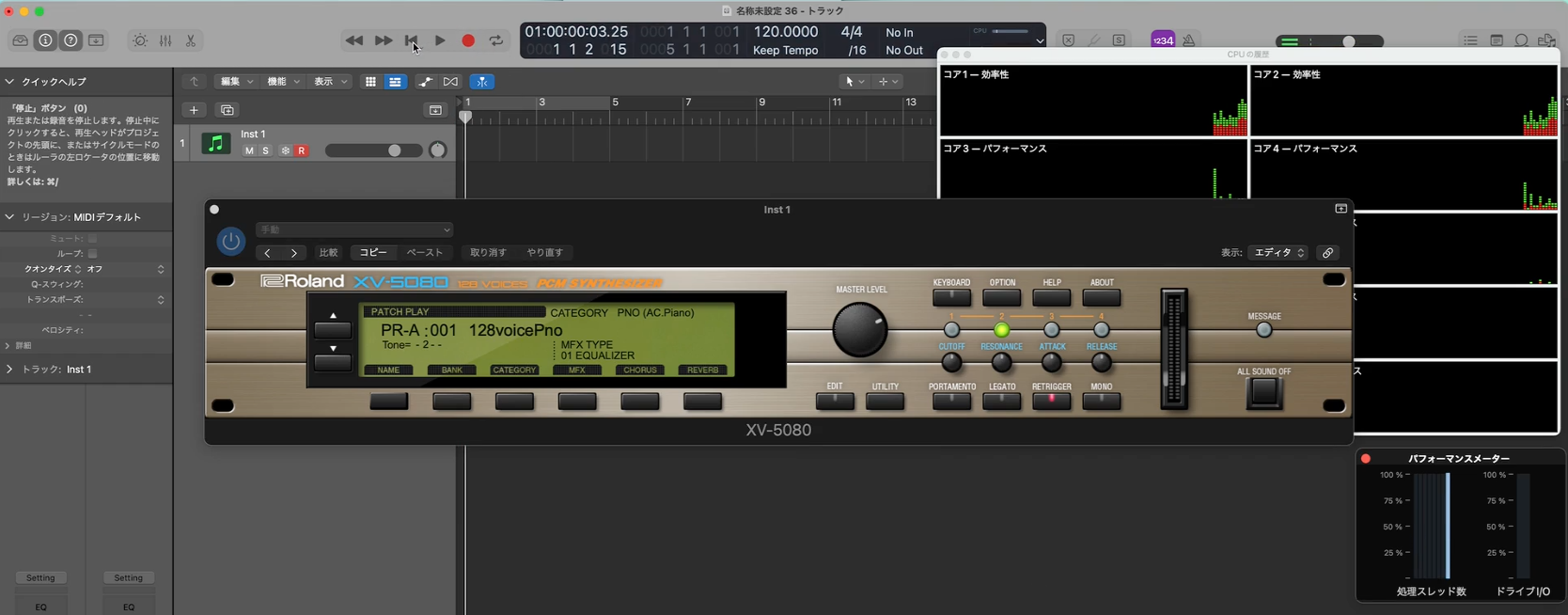The height and width of the screenshot is (615, 1568).
Task: Rewind with the double-left arrow button
Action: pyautogui.click(x=354, y=40)
